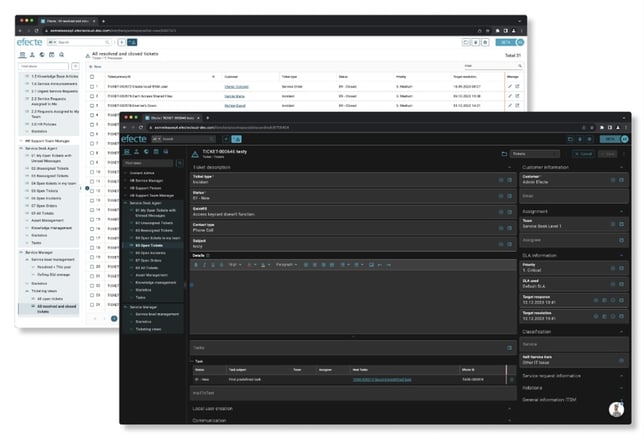This screenshot has width=644, height=437.
Task: Open the person sidebar icon in dark window
Action: pos(136,152)
